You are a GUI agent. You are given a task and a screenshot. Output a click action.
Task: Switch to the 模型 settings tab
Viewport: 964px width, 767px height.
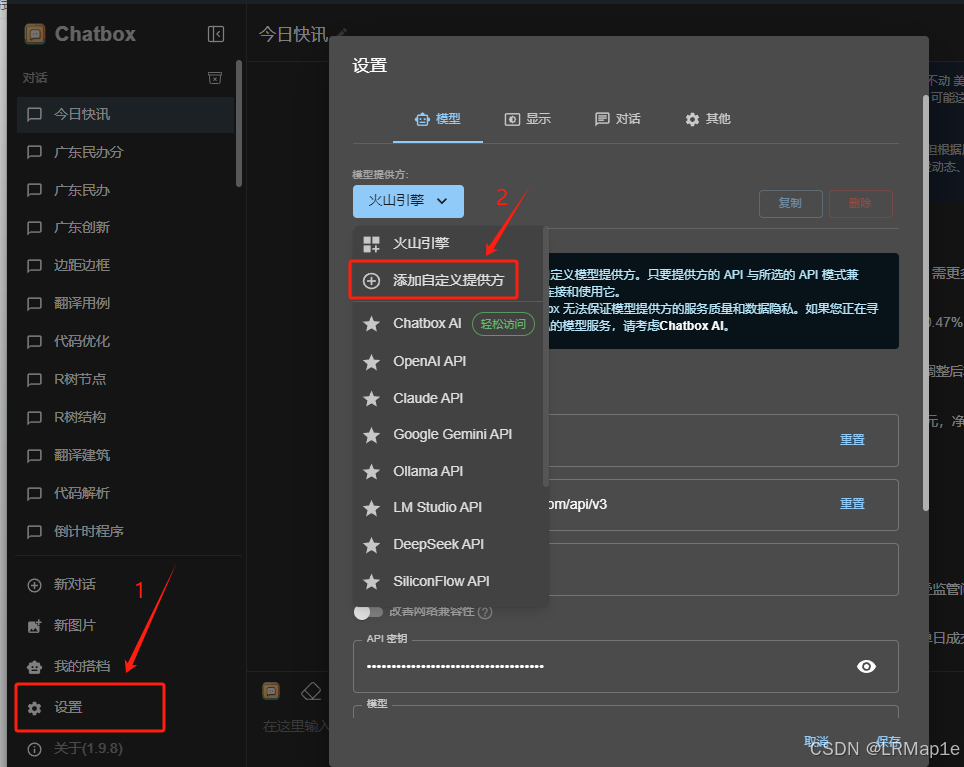click(x=438, y=119)
